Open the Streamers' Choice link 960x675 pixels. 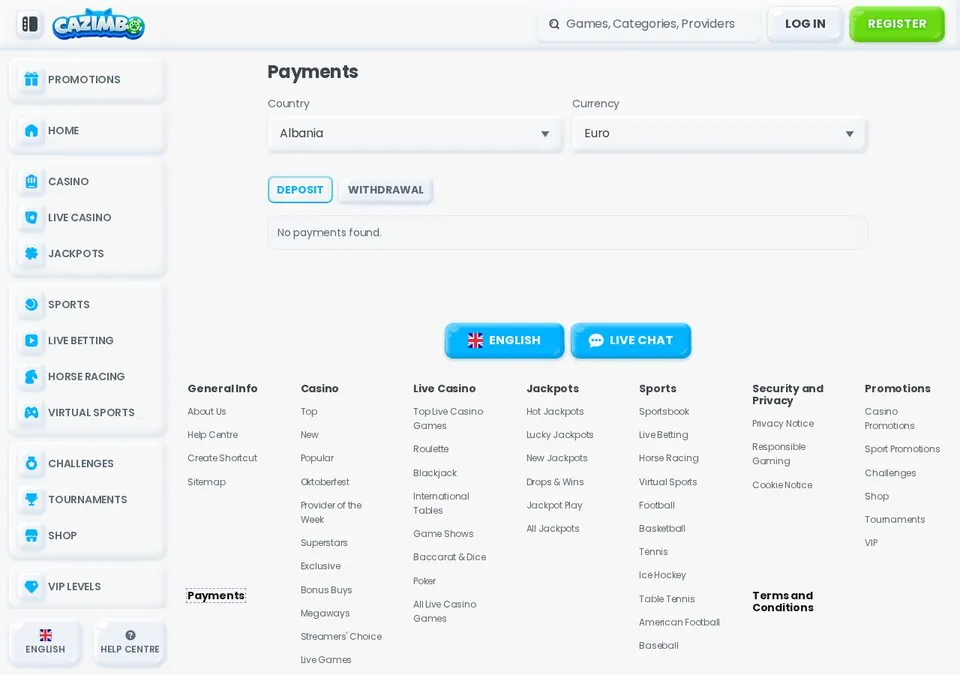[x=342, y=636]
